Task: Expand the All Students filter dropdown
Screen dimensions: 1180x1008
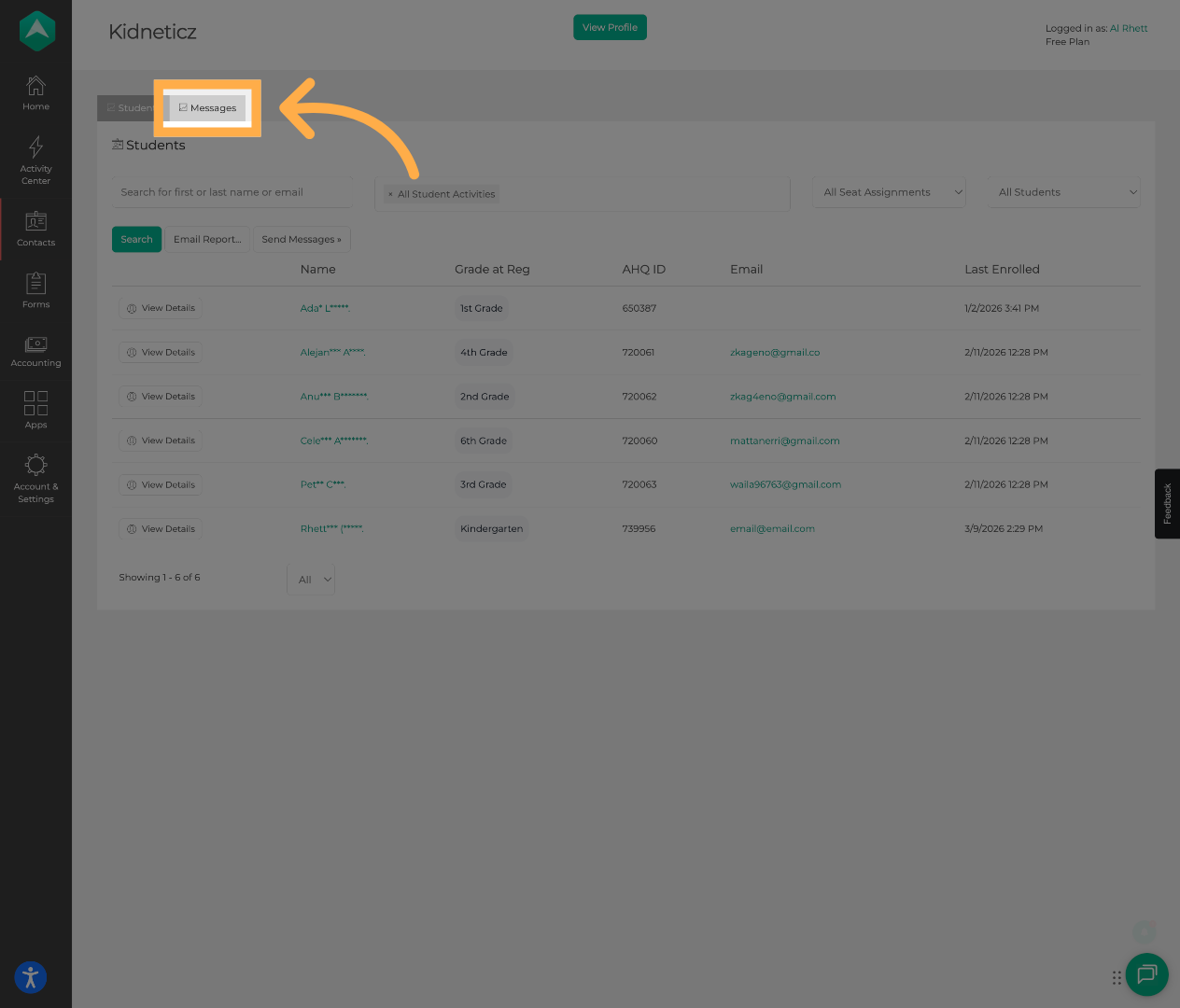Action: click(1066, 192)
